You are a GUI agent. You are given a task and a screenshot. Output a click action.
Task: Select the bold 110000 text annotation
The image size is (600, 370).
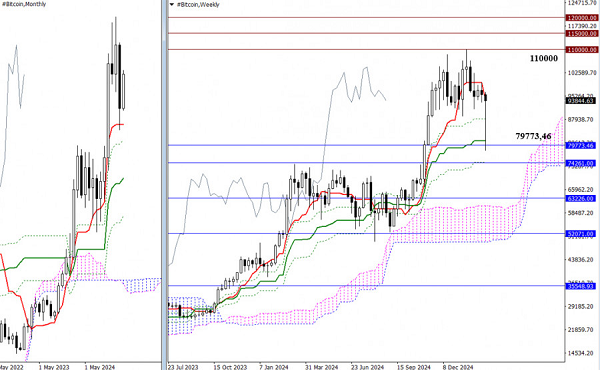tap(544, 58)
